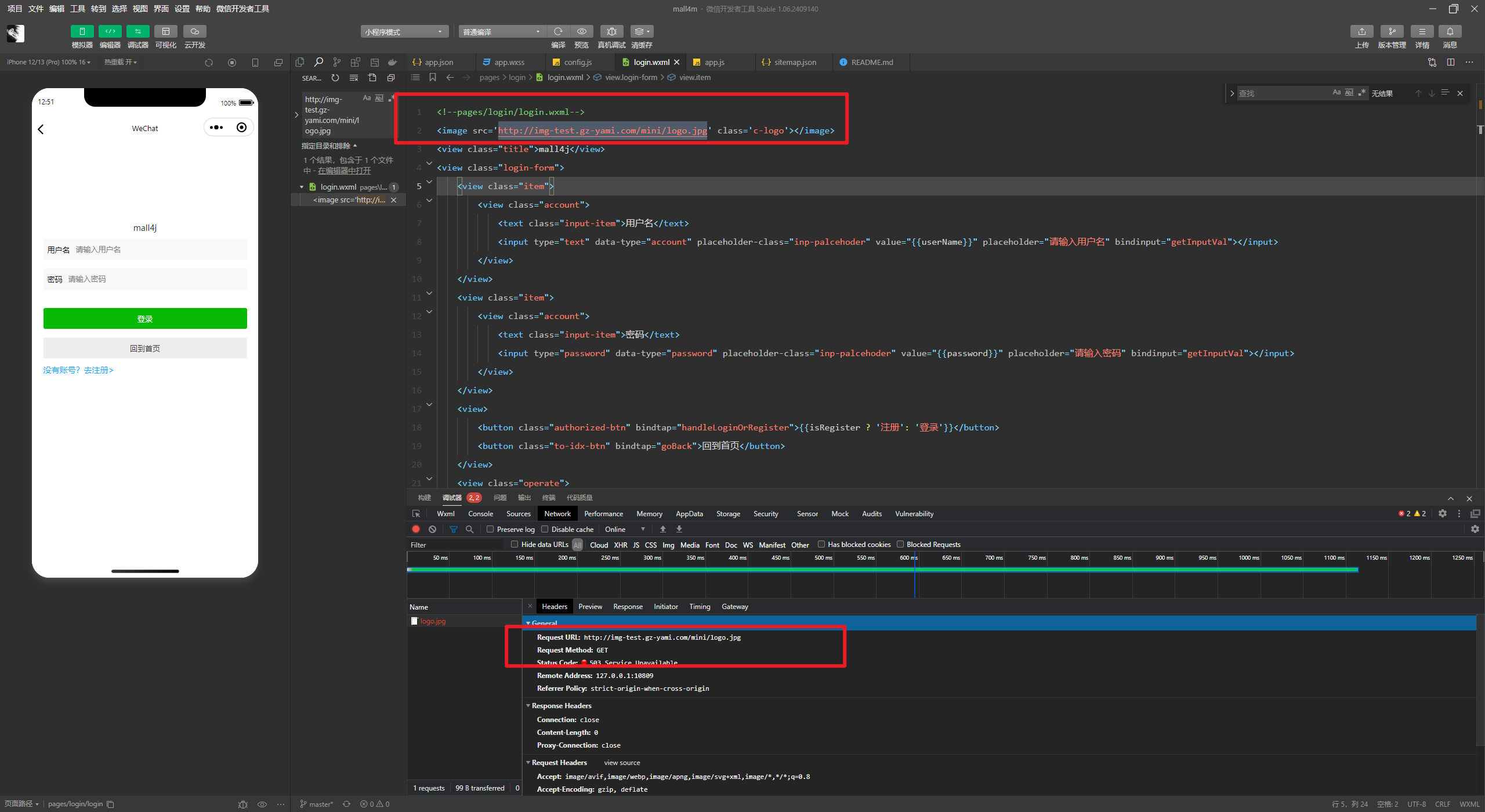
Task: Click the XHR filter type button
Action: 620,545
